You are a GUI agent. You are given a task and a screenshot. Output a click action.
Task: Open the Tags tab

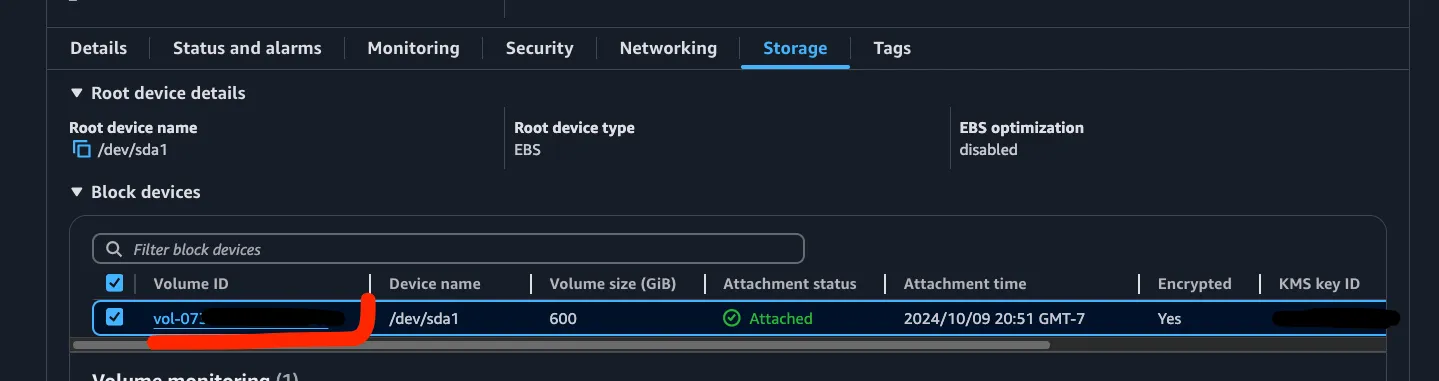click(892, 48)
